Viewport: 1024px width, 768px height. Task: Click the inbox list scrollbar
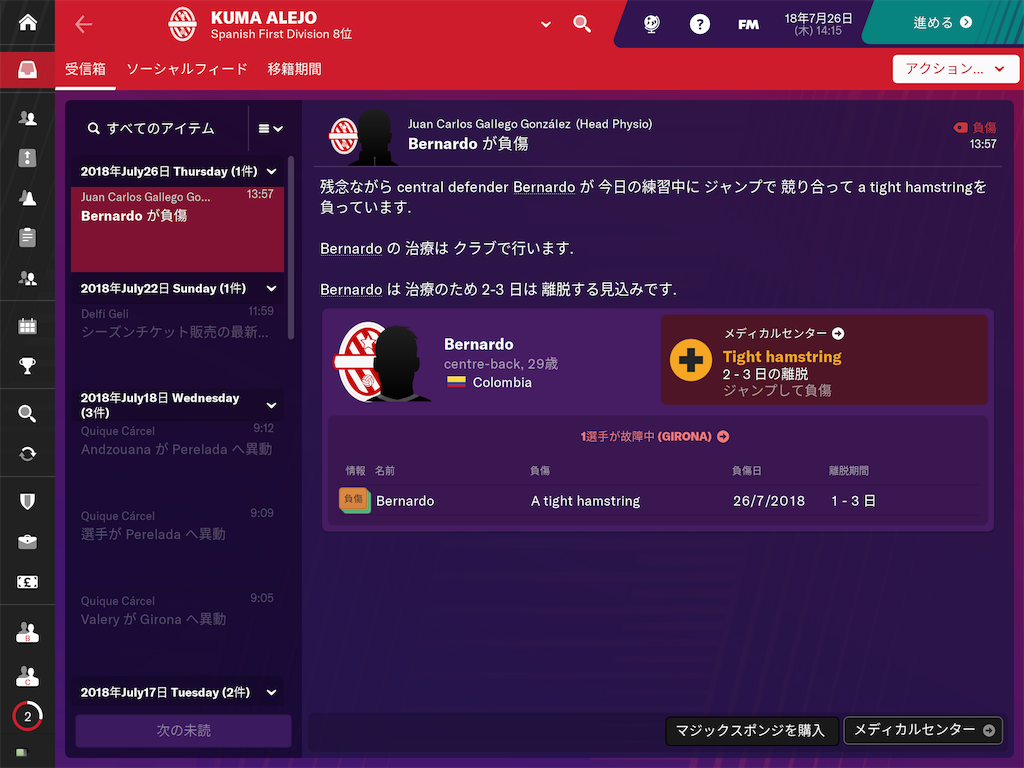291,248
